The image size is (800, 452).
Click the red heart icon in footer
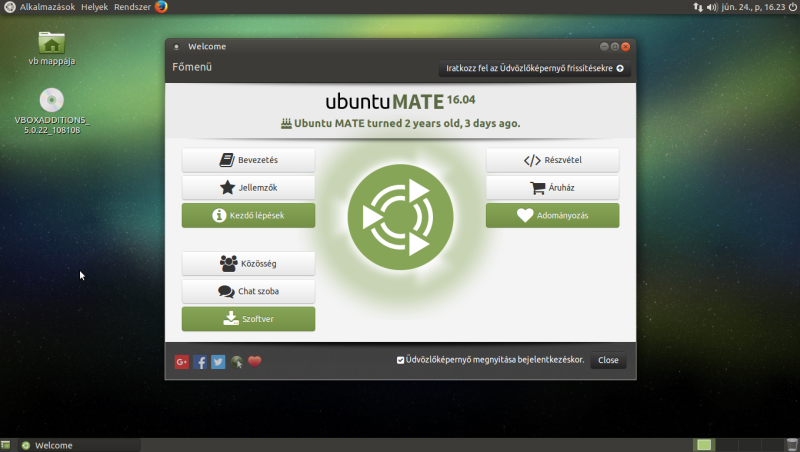(x=255, y=362)
